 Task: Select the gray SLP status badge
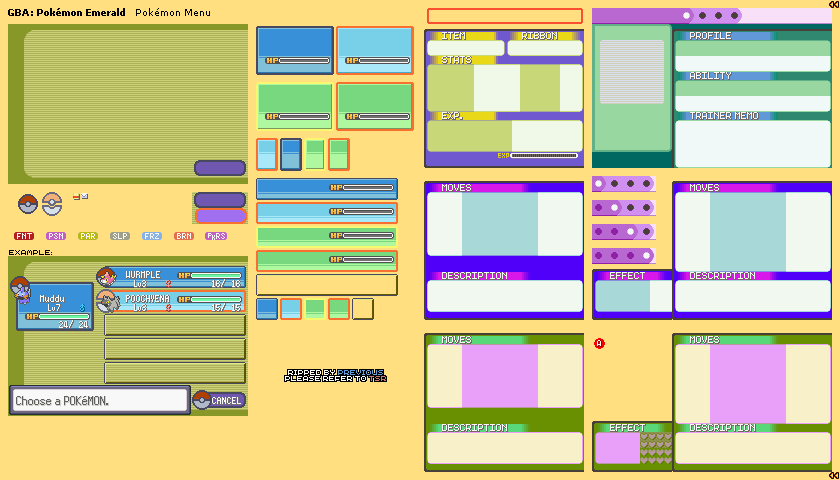pyautogui.click(x=119, y=236)
